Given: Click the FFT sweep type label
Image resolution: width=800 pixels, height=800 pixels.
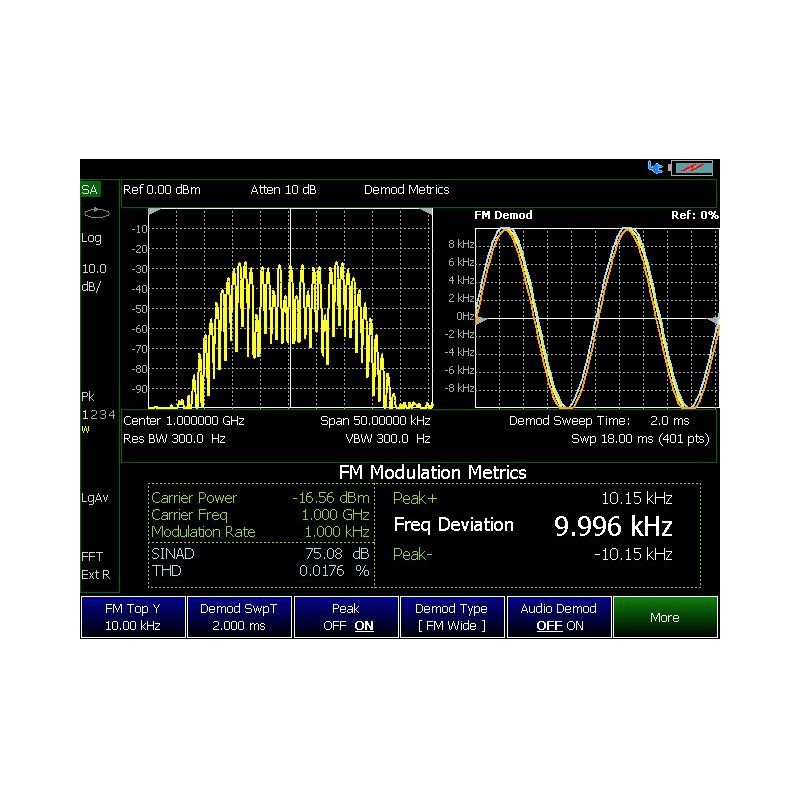Looking at the screenshot, I should (x=92, y=556).
